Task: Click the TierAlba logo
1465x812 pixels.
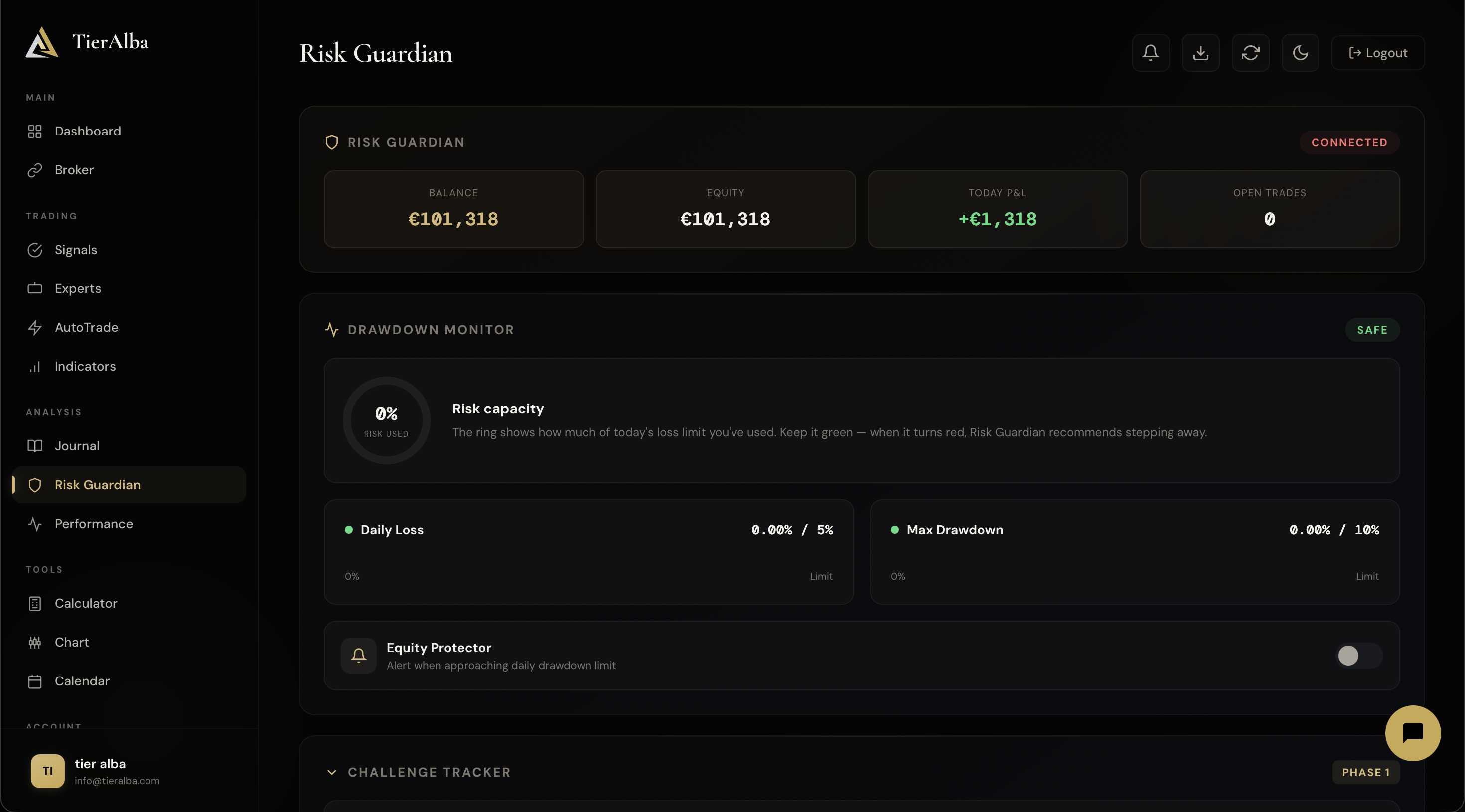Action: click(x=87, y=42)
